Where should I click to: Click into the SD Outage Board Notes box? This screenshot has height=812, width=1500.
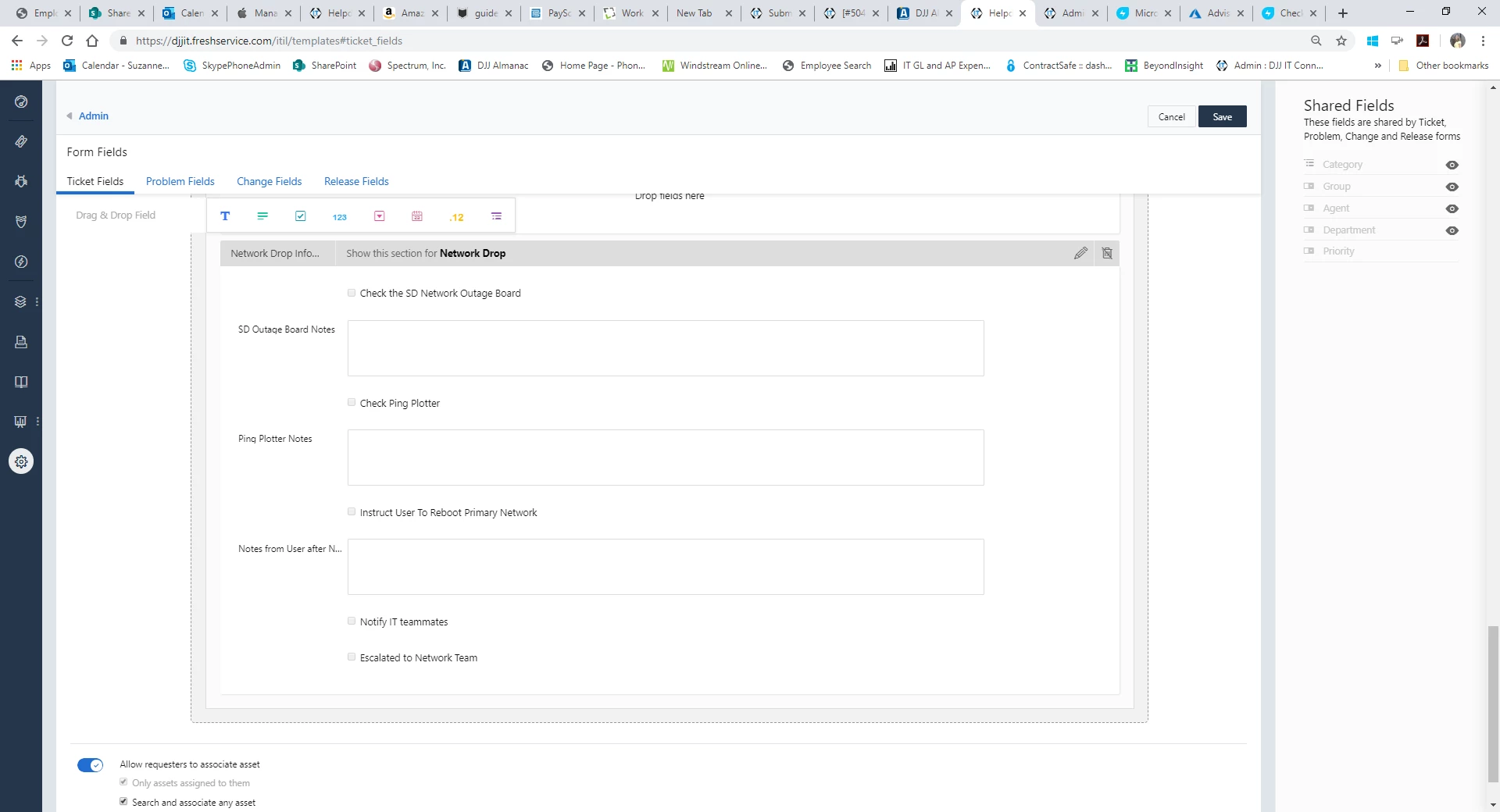[x=666, y=348]
